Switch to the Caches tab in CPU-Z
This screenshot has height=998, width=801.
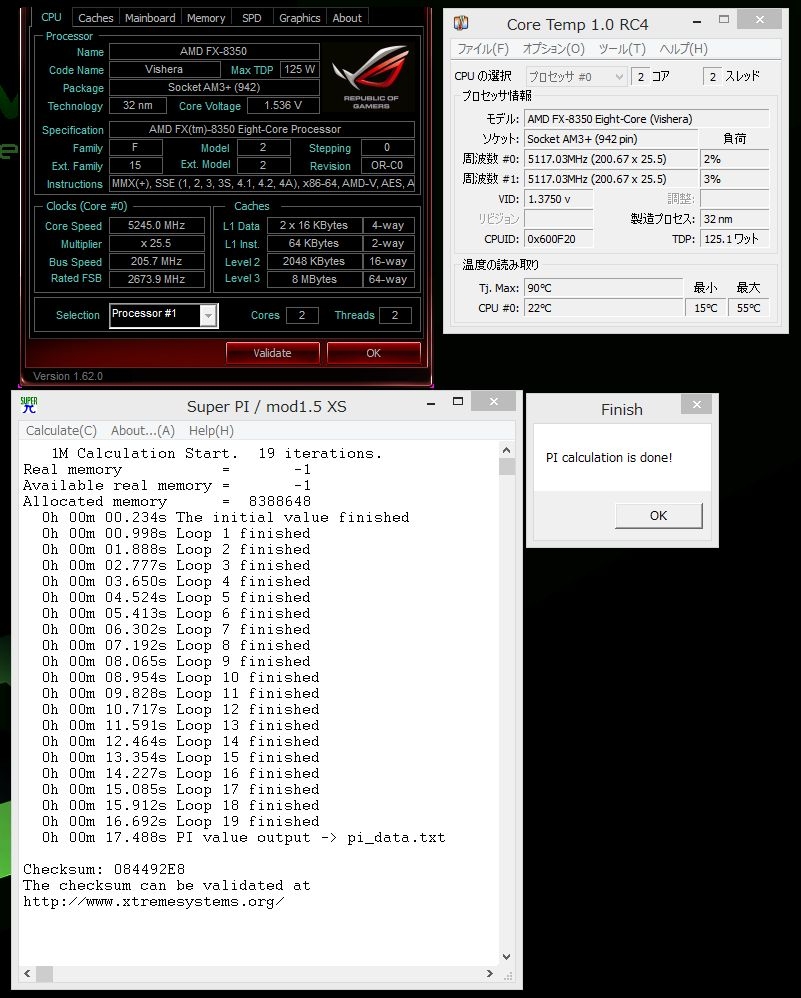(x=96, y=18)
